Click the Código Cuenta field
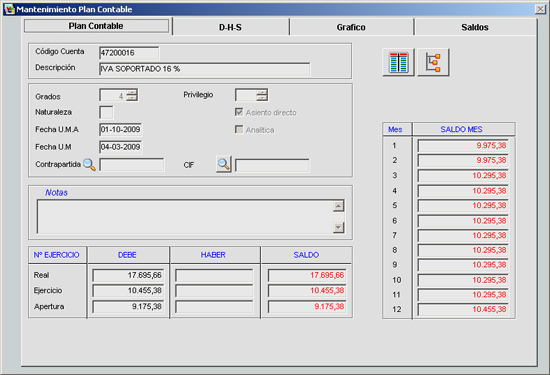Viewport: 550px width, 375px height. [129, 53]
